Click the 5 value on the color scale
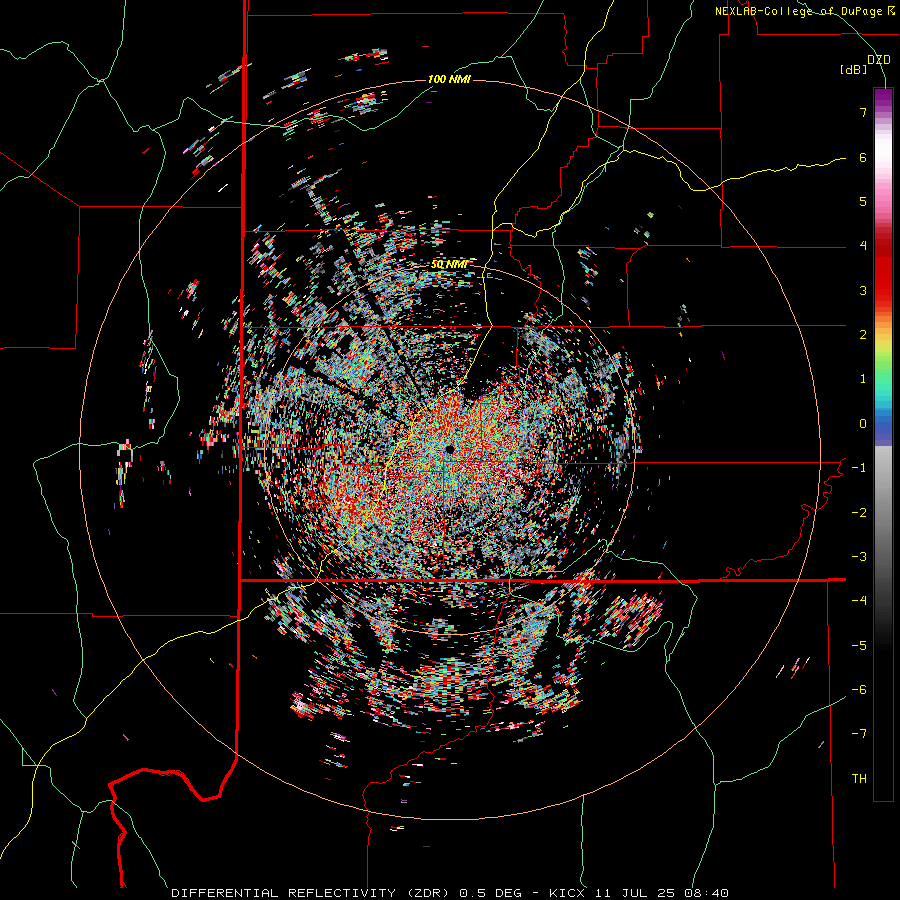 (863, 201)
